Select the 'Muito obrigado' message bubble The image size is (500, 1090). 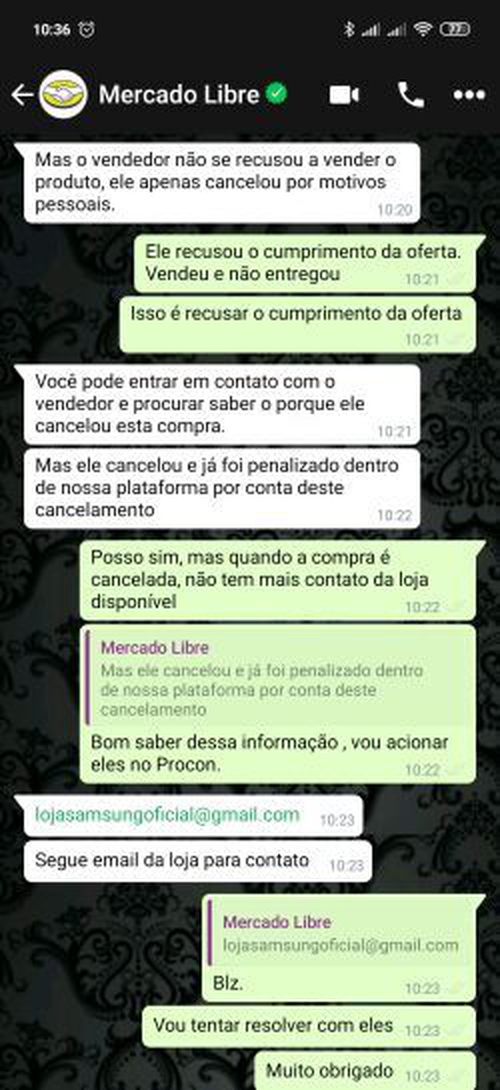point(364,1071)
